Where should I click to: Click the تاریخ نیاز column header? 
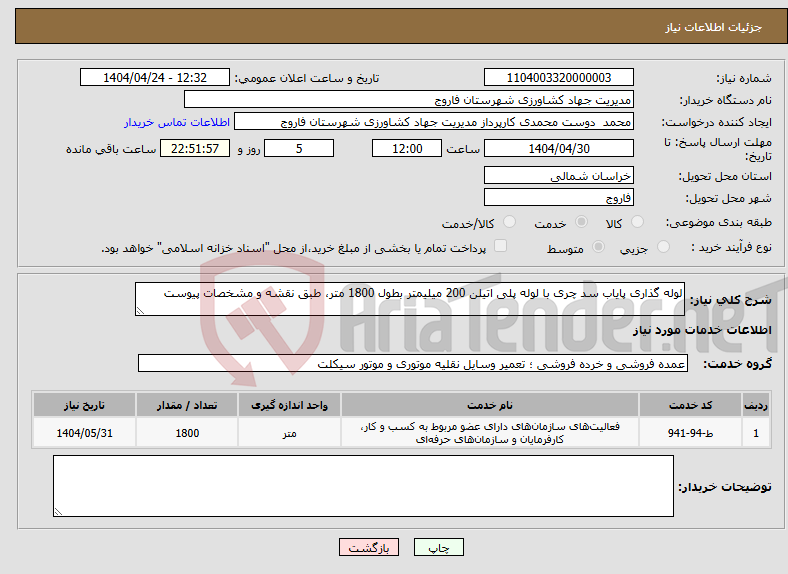tap(84, 405)
